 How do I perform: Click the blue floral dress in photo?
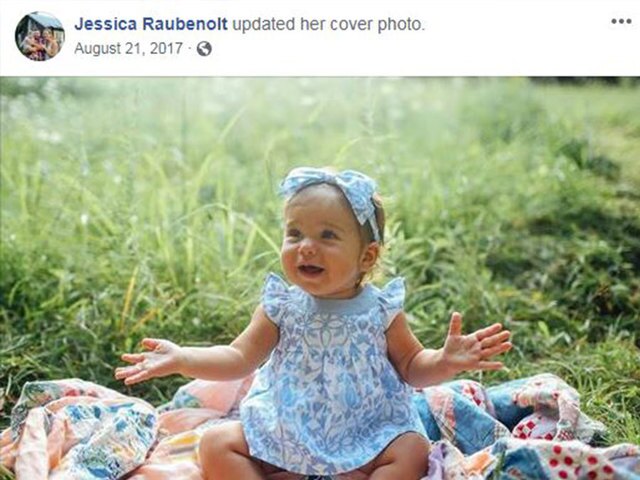tap(331, 376)
